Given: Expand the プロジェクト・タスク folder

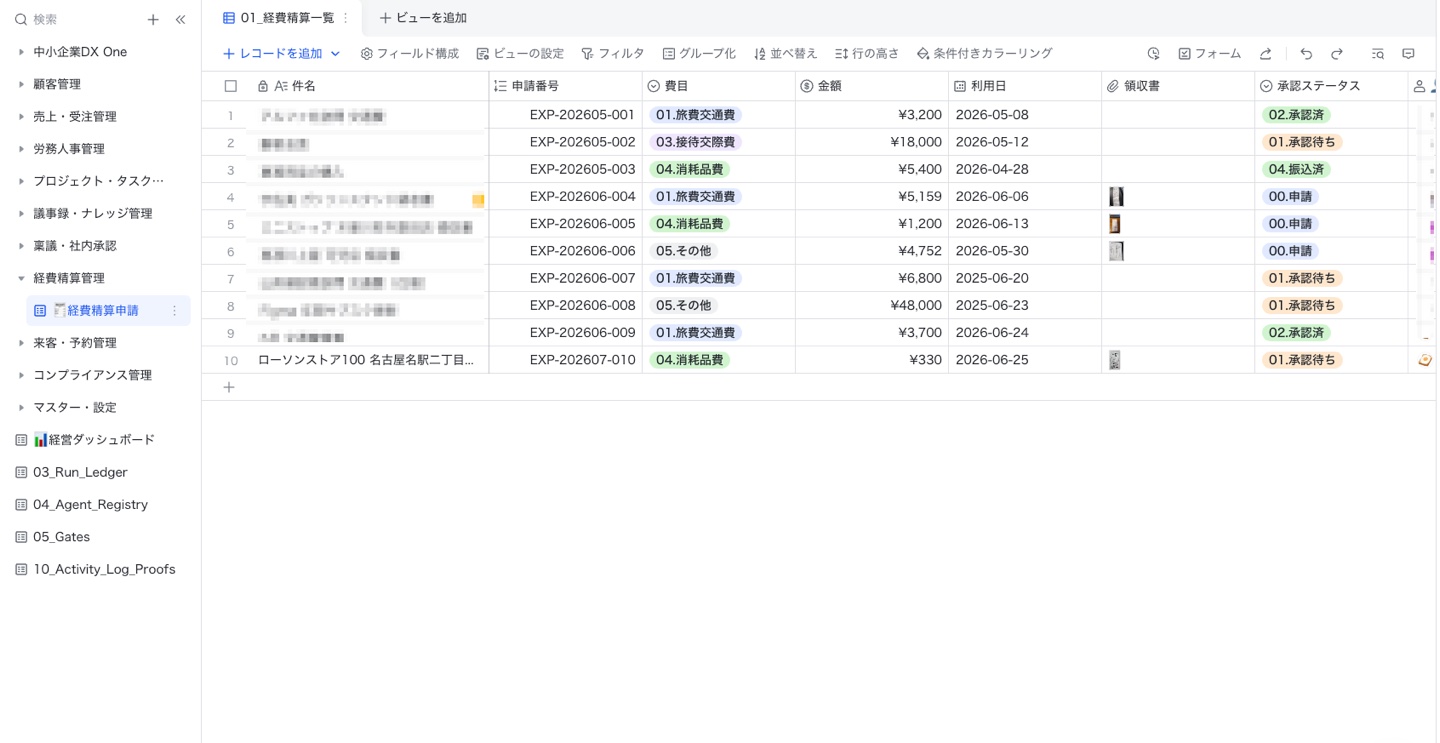Looking at the screenshot, I should [x=21, y=181].
